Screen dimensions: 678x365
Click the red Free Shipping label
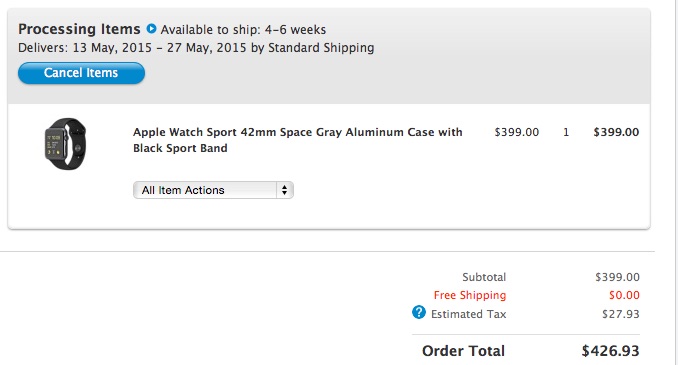pyautogui.click(x=470, y=295)
